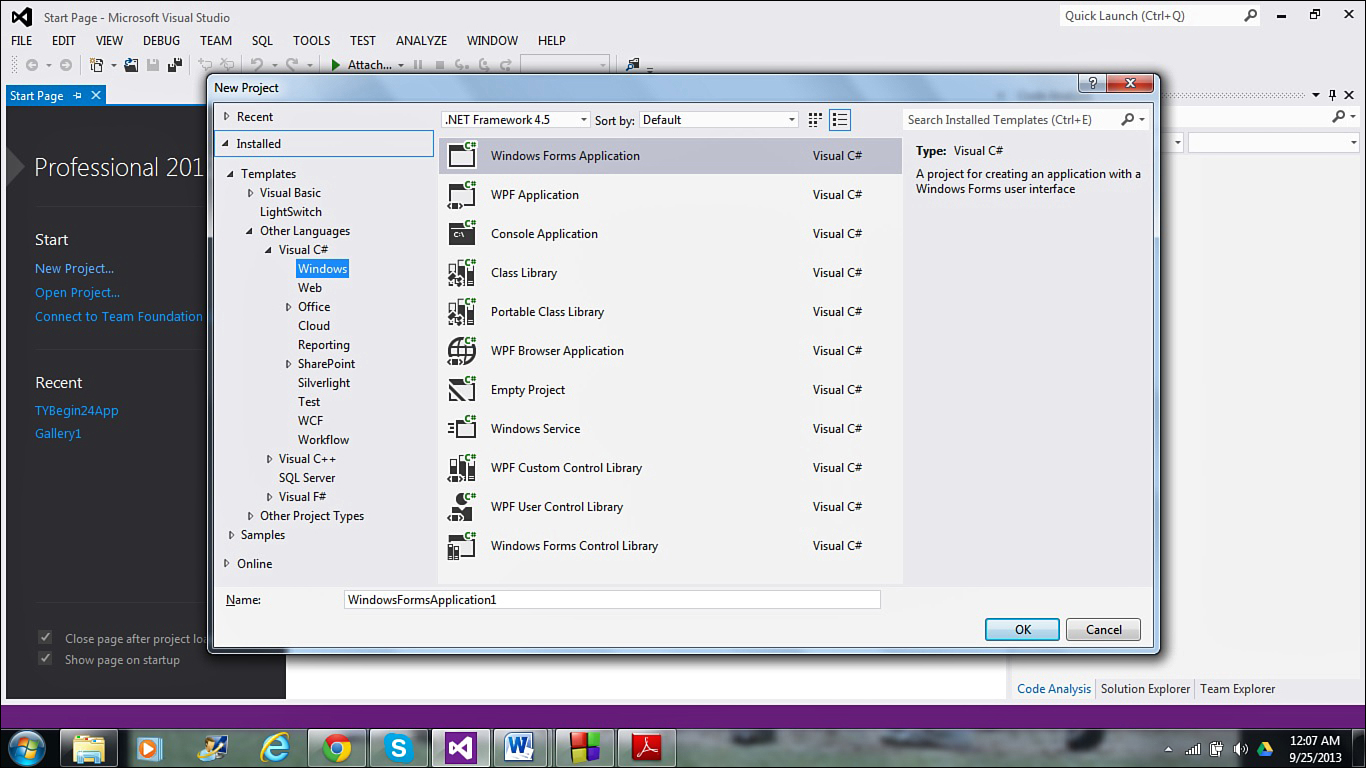Viewport: 1366px width, 768px height.
Task: Click the Navigate Backward toolbar icon
Action: [x=32, y=65]
